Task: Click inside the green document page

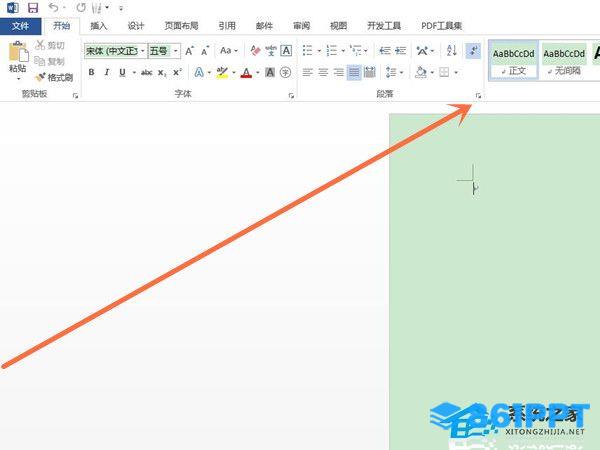Action: click(494, 281)
